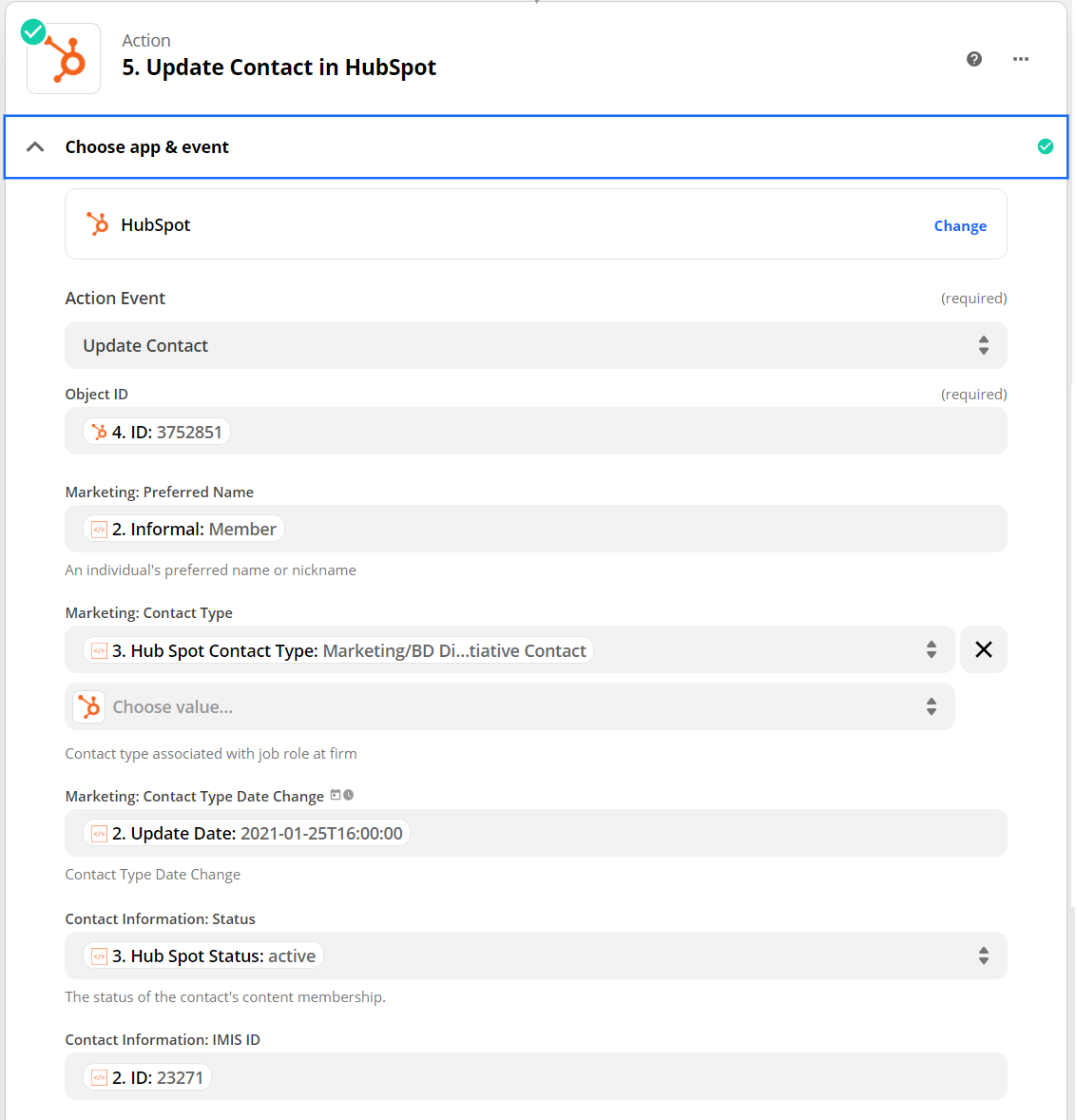
Task: Select the Update Contact action title
Action: click(x=279, y=68)
